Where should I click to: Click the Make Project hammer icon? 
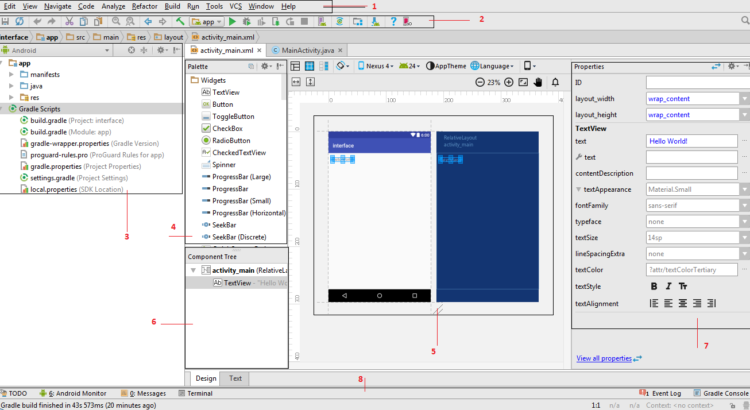tap(180, 21)
